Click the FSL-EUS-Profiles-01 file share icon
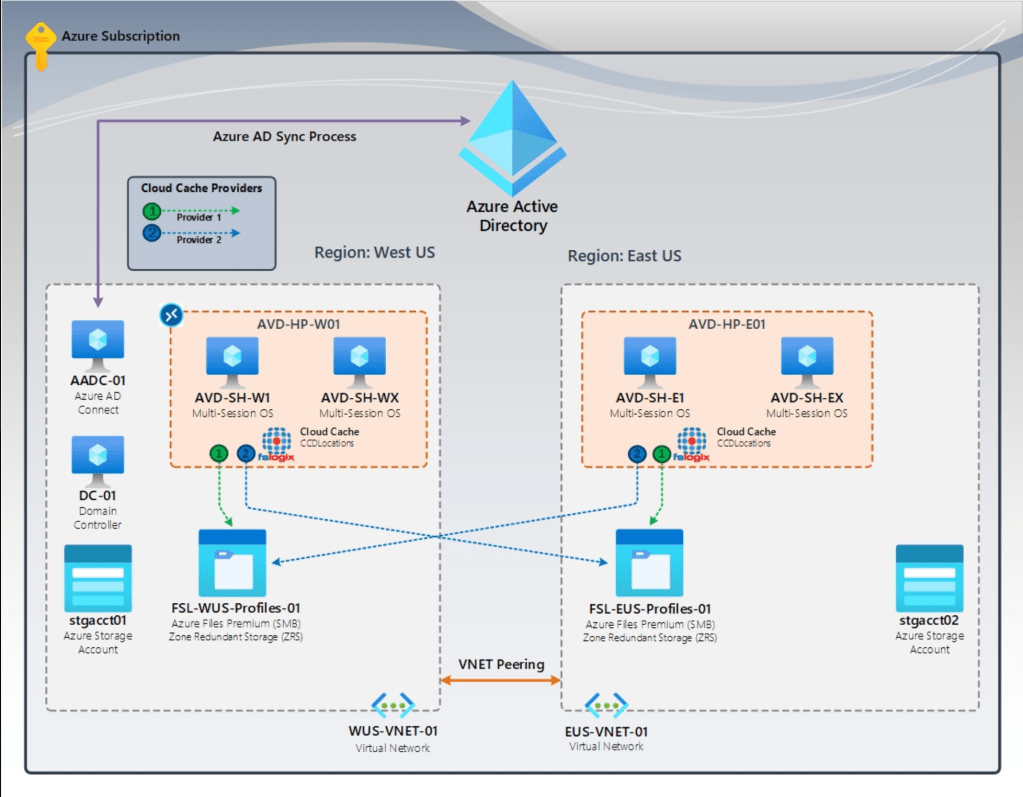 [650, 563]
